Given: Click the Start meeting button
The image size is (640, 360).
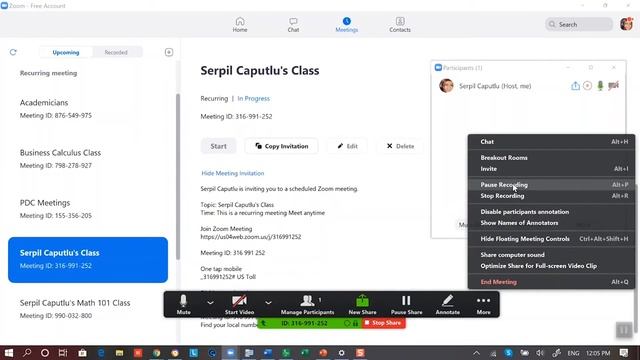Looking at the screenshot, I should coord(218,146).
